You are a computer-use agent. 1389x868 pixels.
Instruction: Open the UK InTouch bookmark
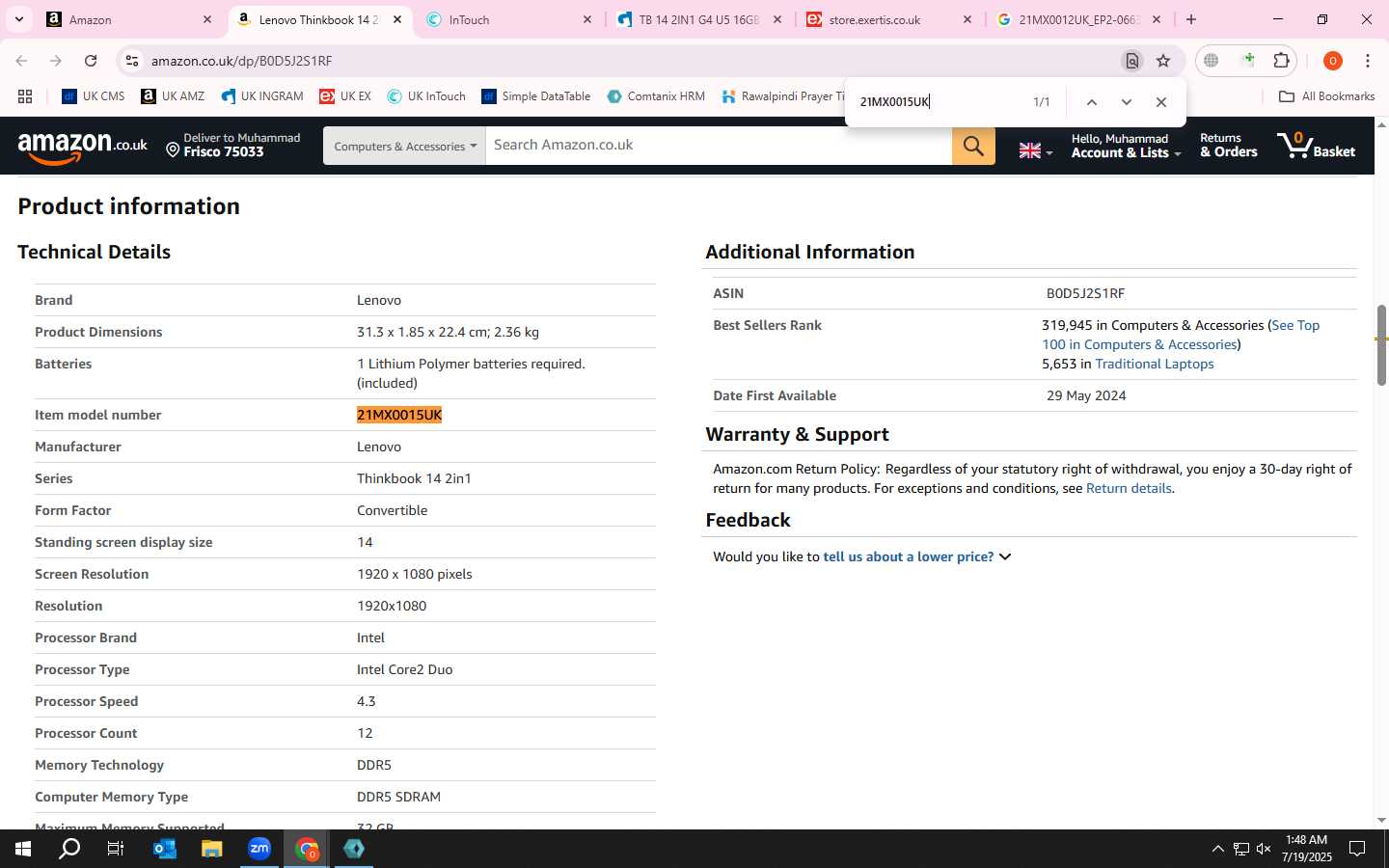coord(426,96)
